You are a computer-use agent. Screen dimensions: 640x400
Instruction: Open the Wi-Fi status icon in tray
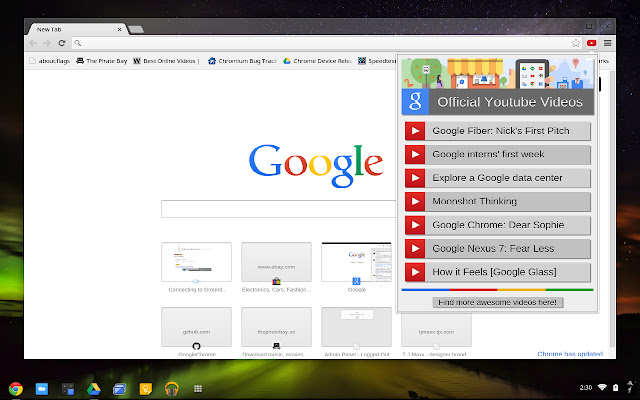tap(602, 387)
